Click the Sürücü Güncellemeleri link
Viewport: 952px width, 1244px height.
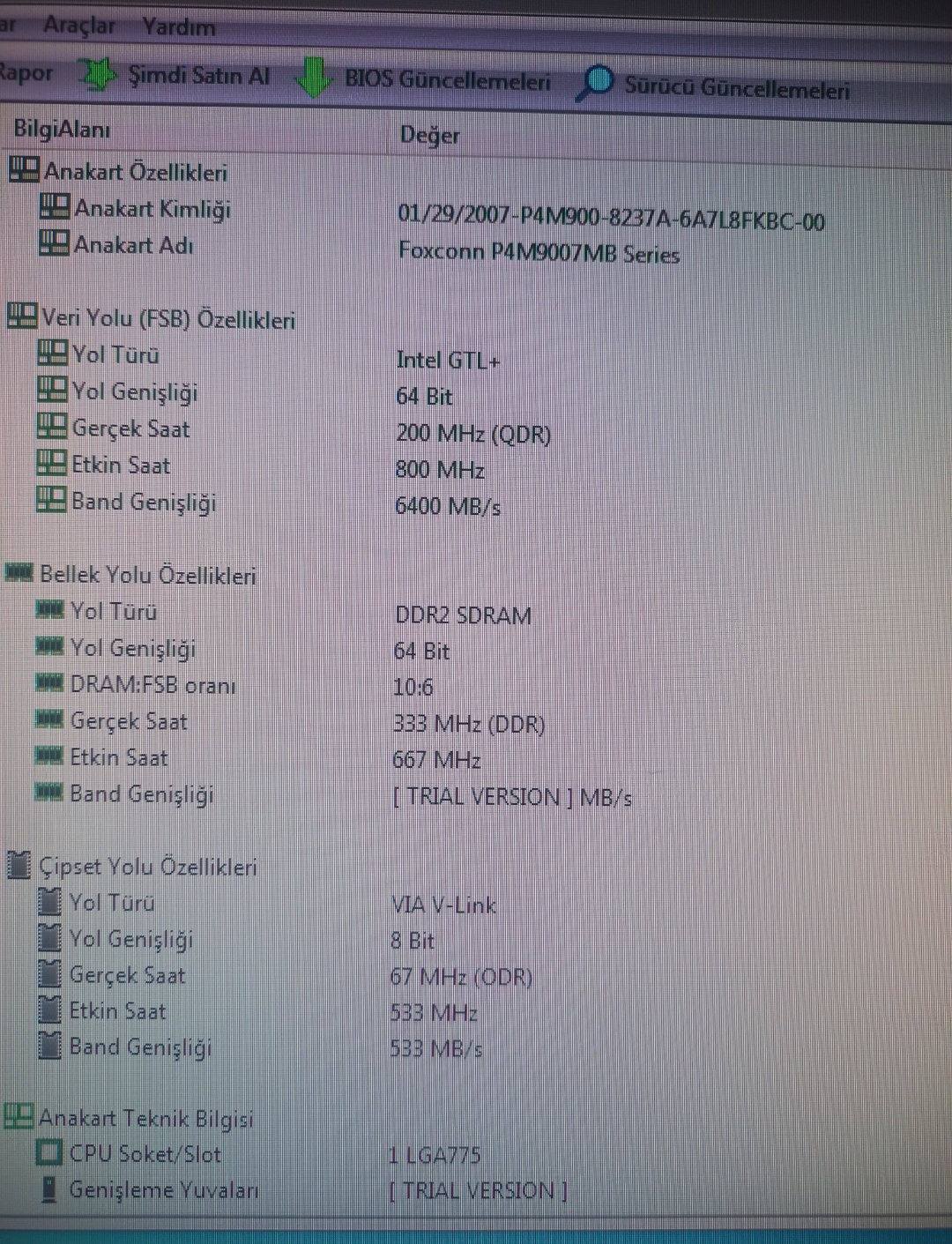(713, 86)
